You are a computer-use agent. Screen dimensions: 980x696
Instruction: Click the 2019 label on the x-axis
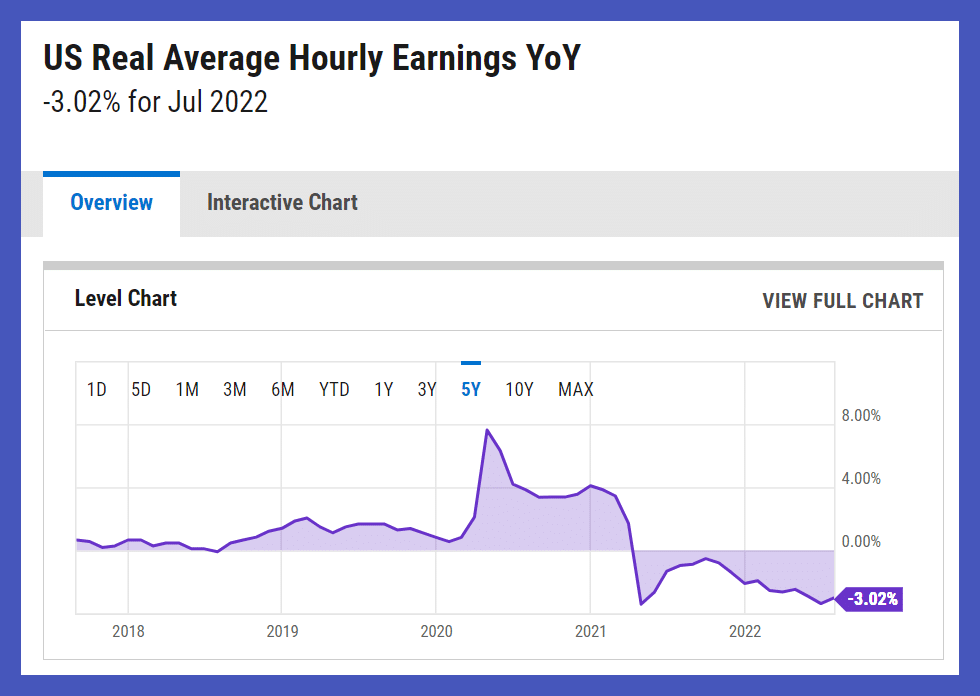tap(281, 631)
